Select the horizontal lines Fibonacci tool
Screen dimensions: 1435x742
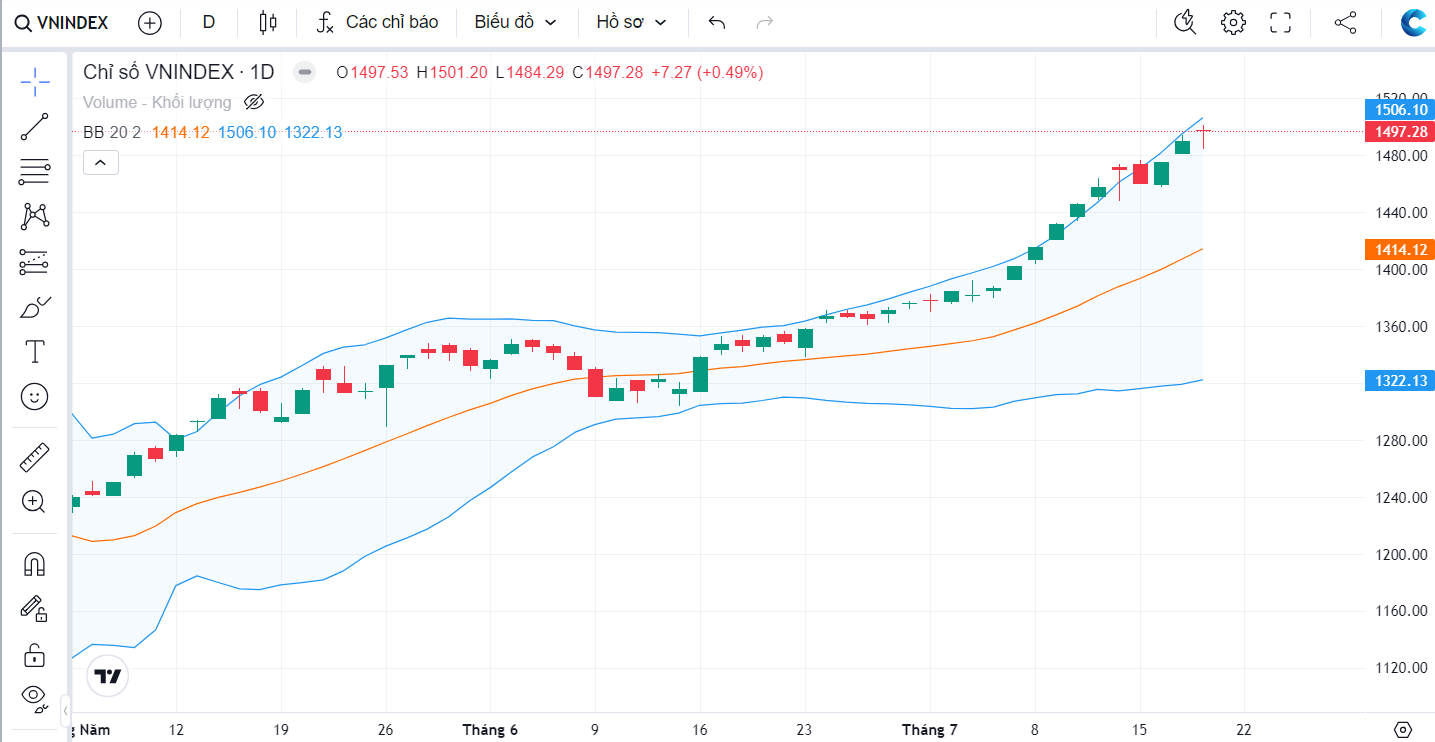click(x=35, y=172)
